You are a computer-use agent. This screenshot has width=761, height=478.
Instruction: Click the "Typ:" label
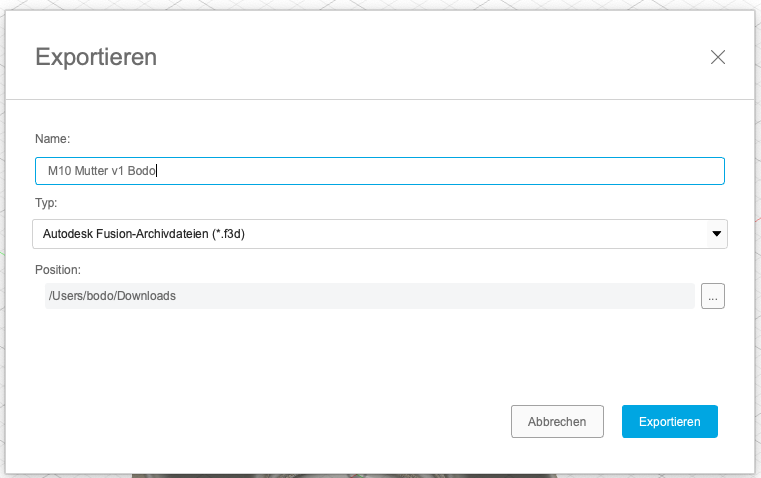(46, 202)
